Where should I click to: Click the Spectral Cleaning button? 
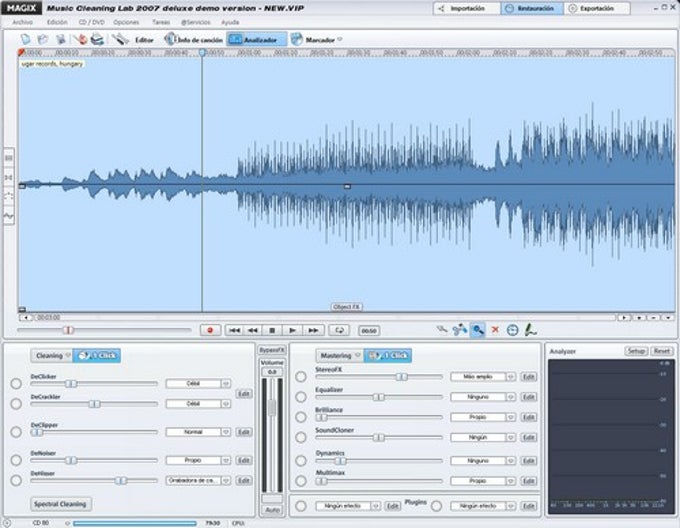coord(60,504)
